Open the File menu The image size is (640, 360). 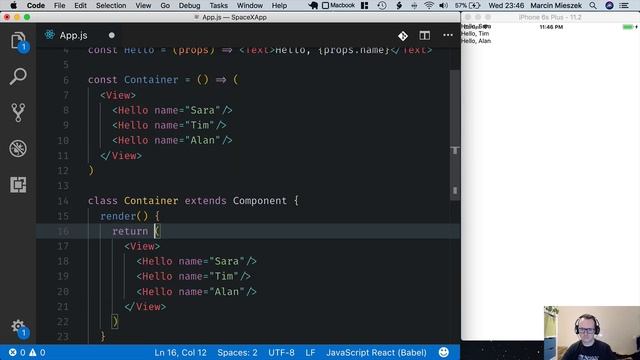(60, 6)
